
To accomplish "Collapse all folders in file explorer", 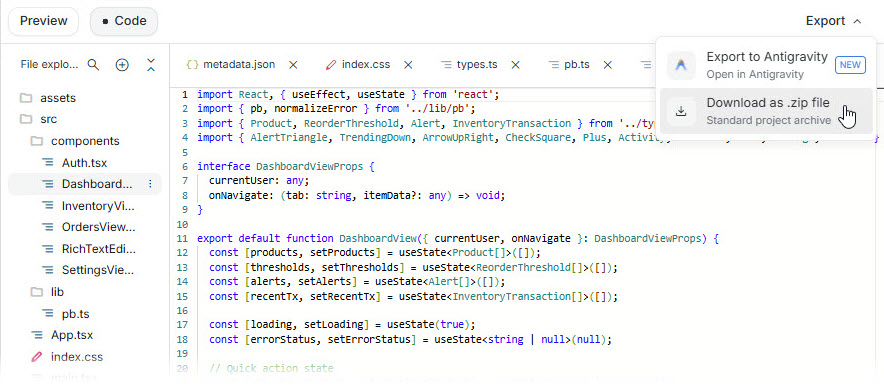I will click(x=151, y=65).
